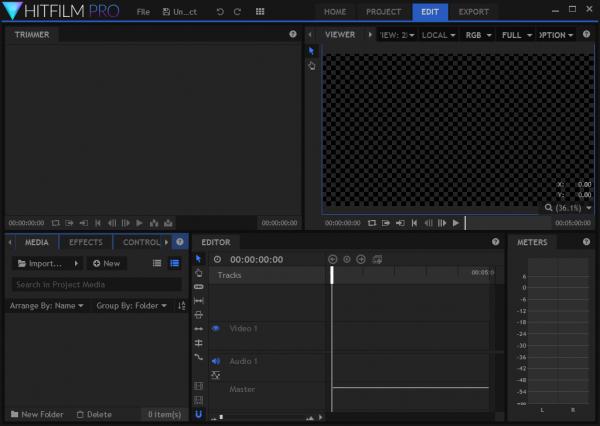Image resolution: width=600 pixels, height=426 pixels.
Task: Switch to the EDIT tab
Action: point(430,12)
